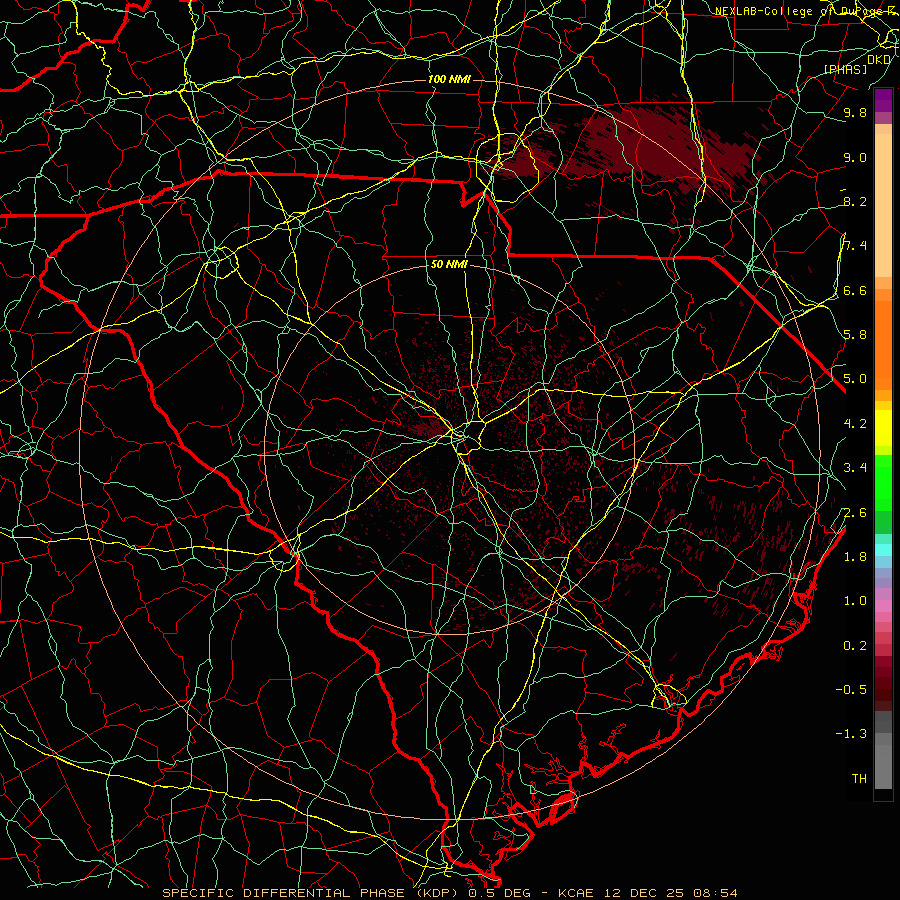Click the 9.8 value on the color scale
This screenshot has height=900, width=900.
click(x=855, y=112)
